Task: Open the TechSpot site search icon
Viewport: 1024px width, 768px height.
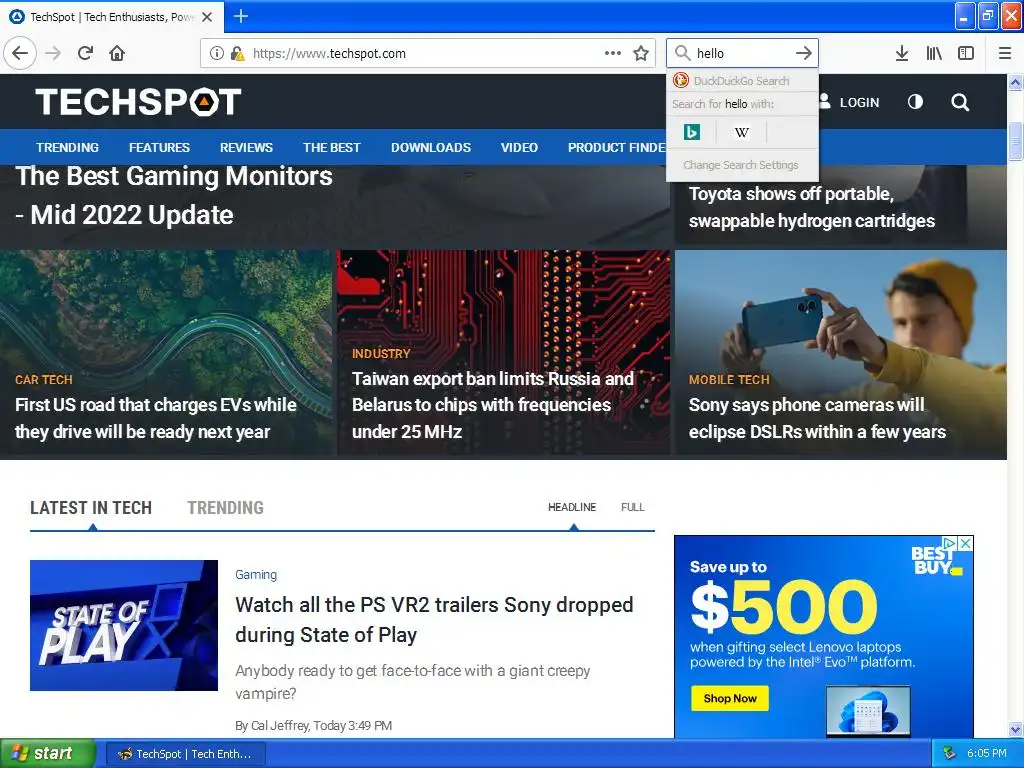Action: coord(960,102)
